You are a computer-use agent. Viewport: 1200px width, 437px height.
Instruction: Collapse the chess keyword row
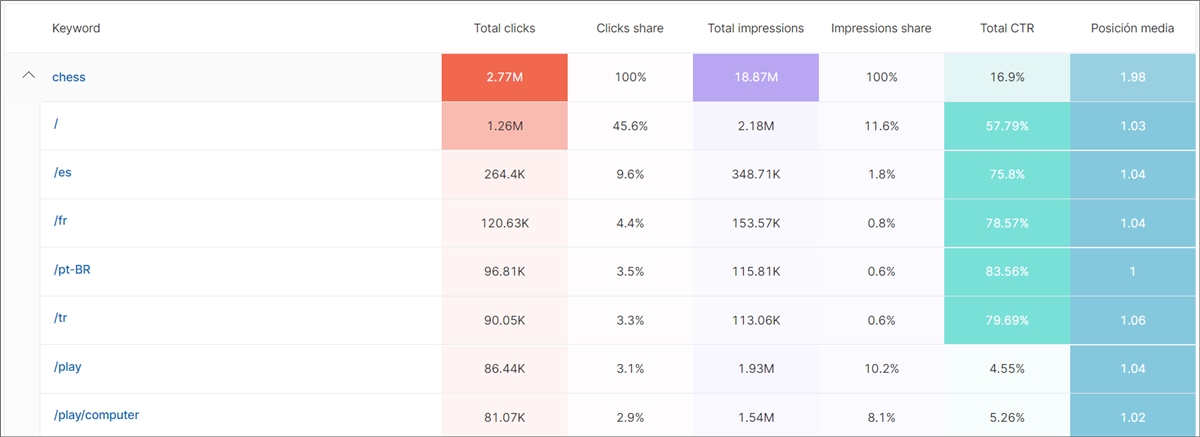[x=28, y=77]
